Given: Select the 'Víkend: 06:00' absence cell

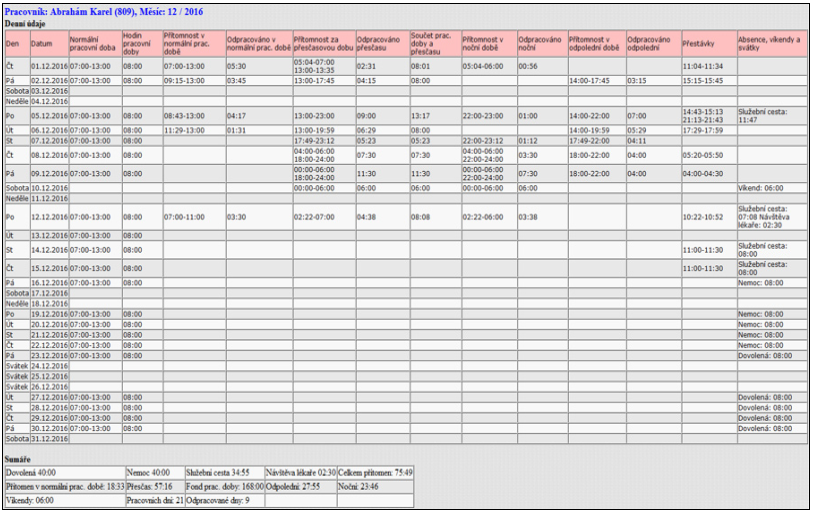Looking at the screenshot, I should [x=772, y=188].
